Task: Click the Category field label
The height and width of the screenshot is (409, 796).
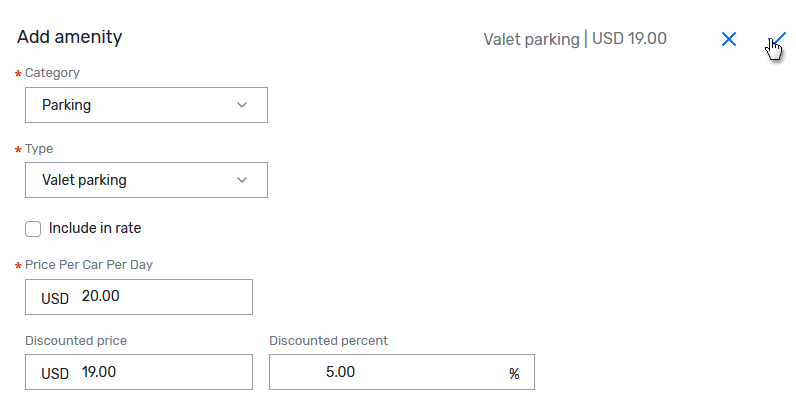Action: [x=52, y=73]
